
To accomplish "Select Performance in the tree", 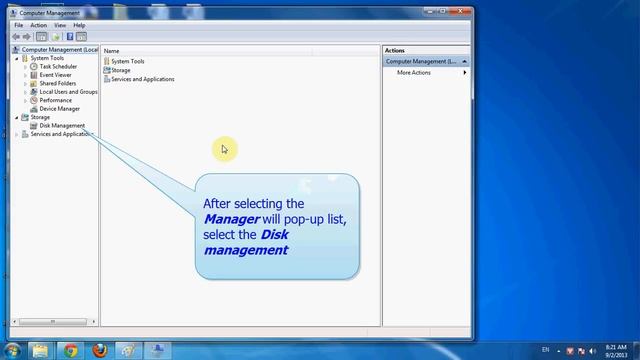I will [x=56, y=100].
